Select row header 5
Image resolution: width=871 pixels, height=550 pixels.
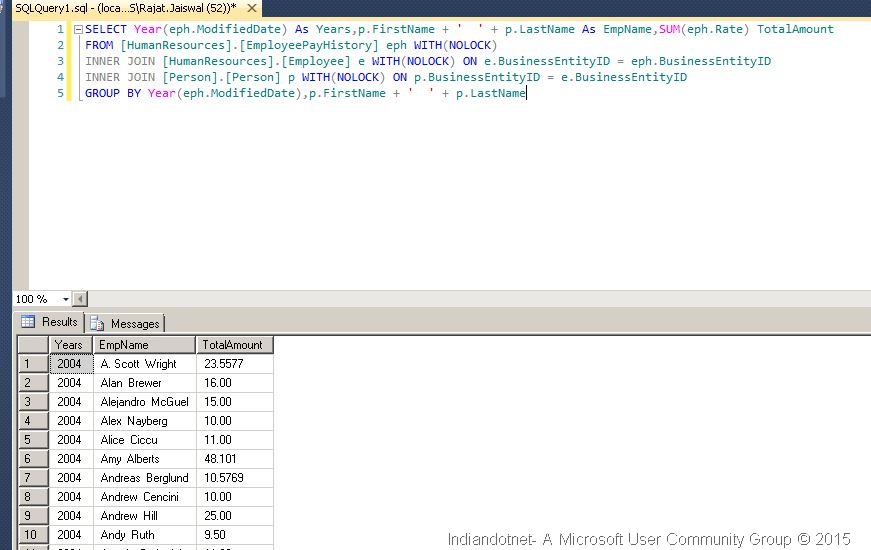33,439
